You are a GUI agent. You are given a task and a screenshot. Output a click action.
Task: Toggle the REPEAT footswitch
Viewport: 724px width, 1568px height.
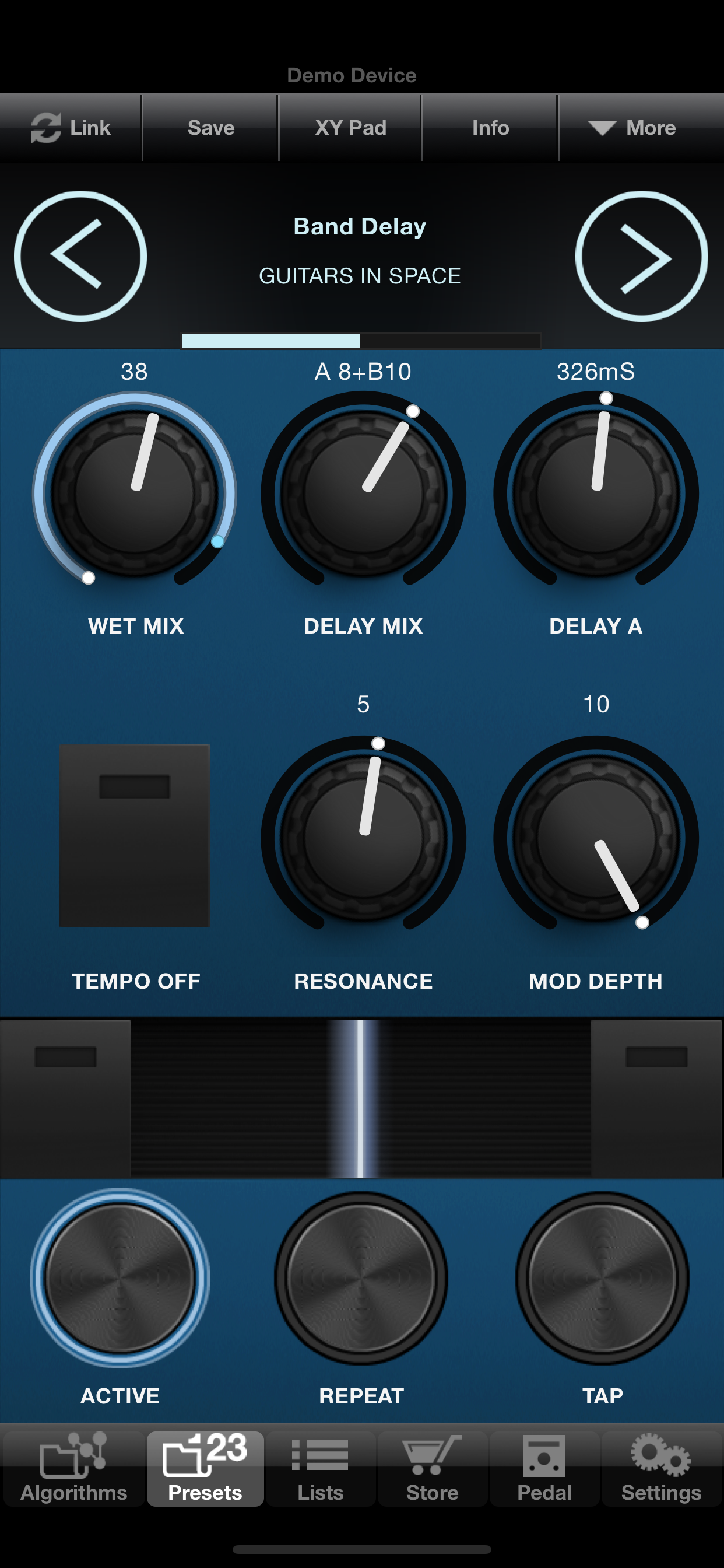361,1277
